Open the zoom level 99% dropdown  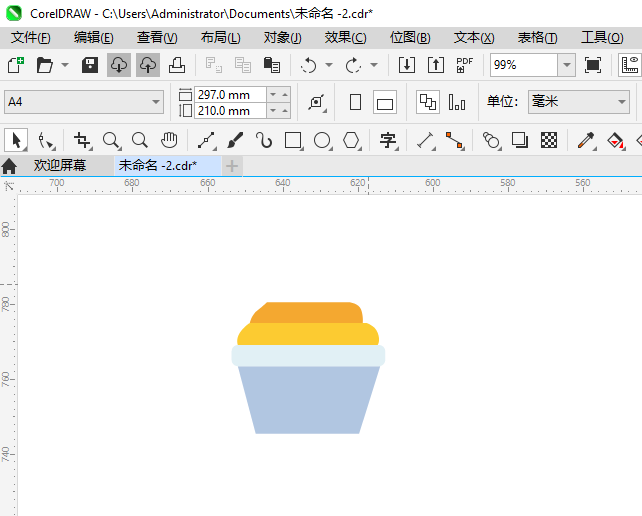[566, 65]
